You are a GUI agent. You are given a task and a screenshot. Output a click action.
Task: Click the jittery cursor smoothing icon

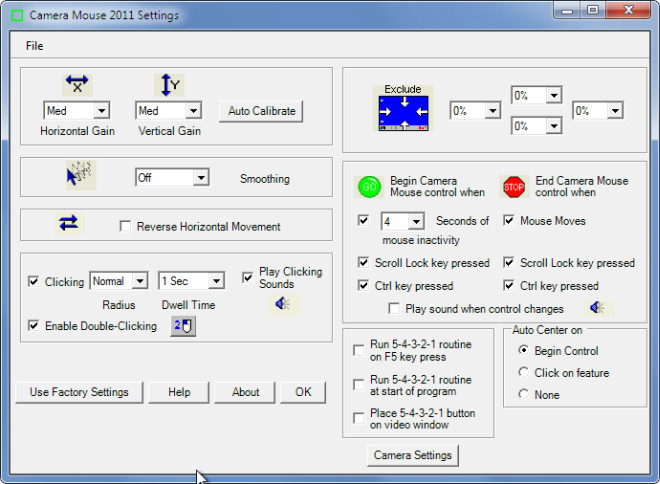point(81,175)
